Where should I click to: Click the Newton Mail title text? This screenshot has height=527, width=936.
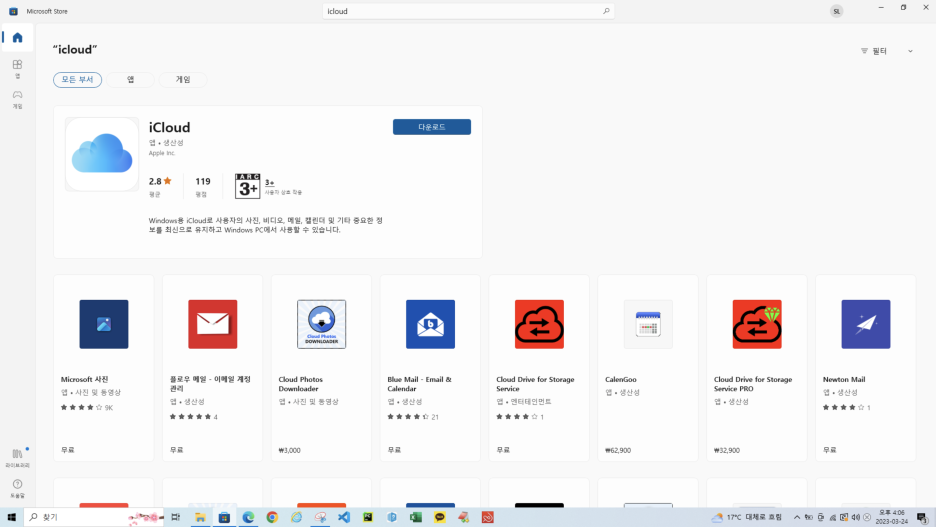(844, 379)
